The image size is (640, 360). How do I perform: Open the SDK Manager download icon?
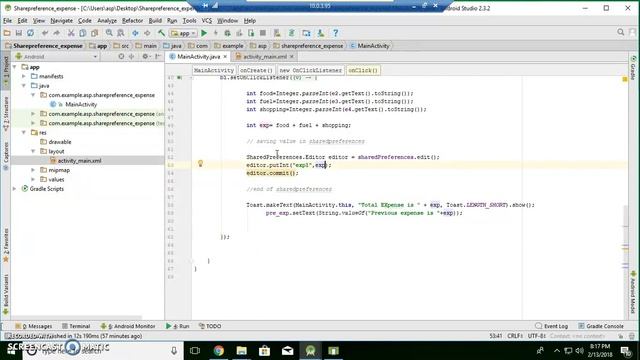point(320,33)
